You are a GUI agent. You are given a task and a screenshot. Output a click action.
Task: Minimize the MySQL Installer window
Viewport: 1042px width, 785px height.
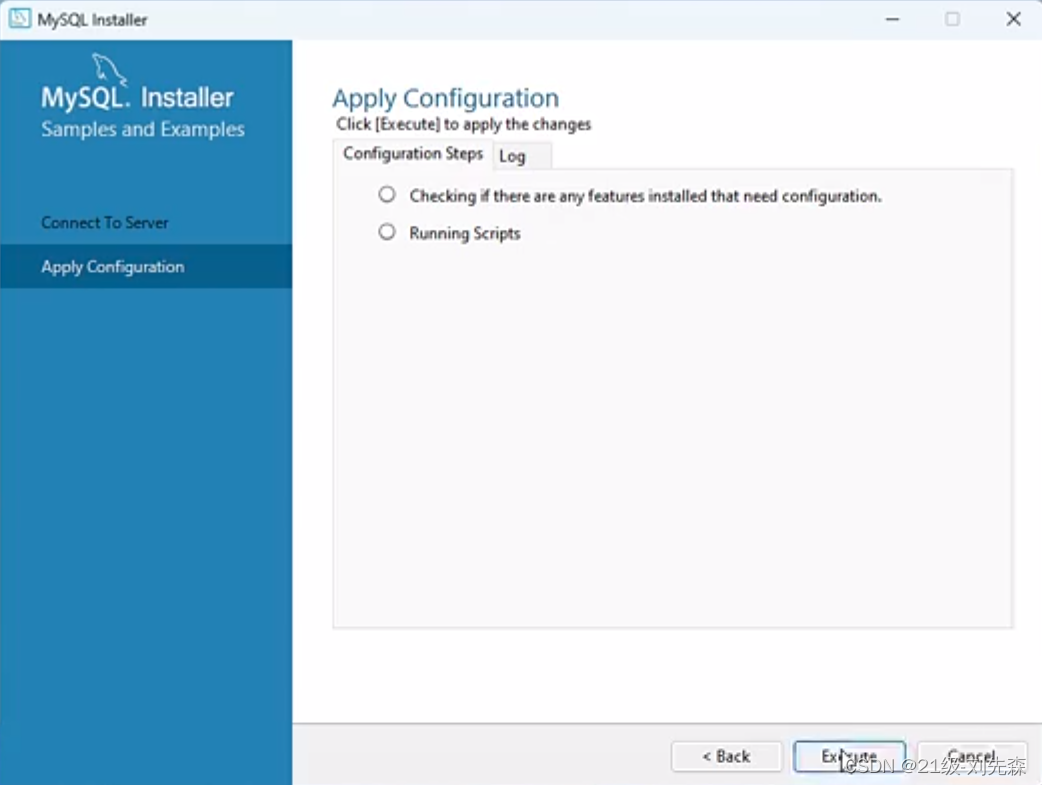(x=891, y=18)
